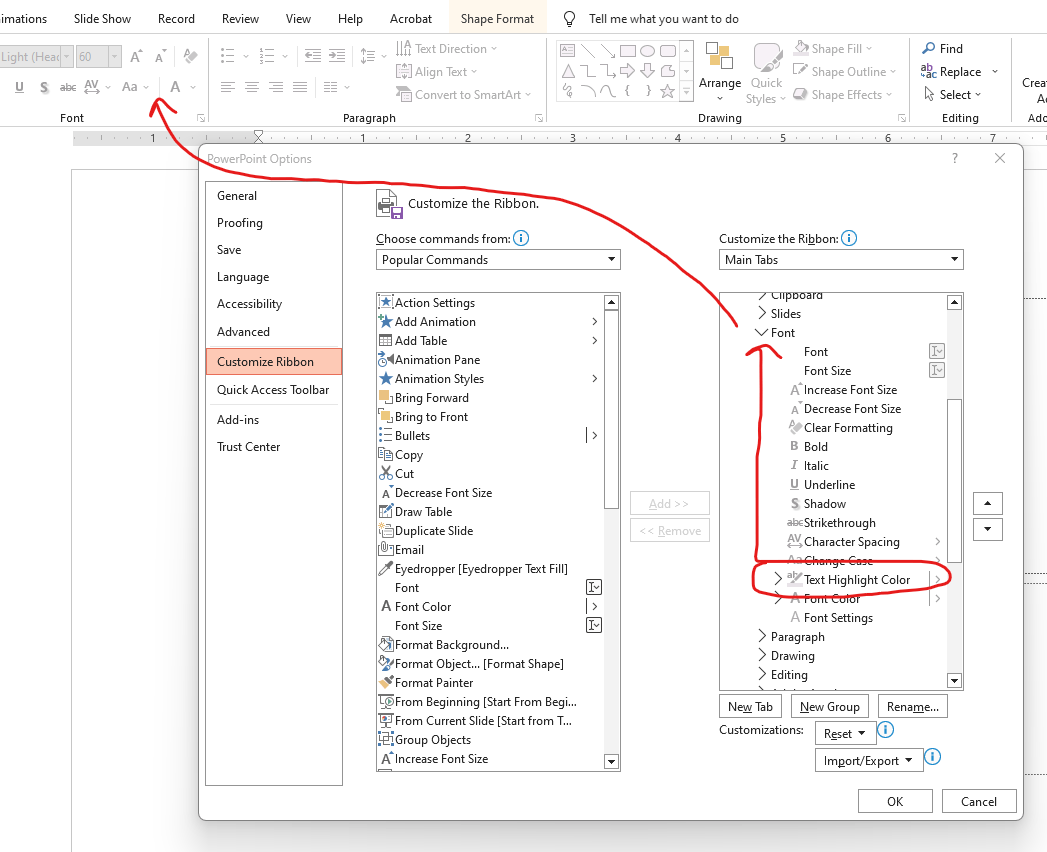Click Increase Font Size icon in ribbon
Image resolution: width=1047 pixels, height=852 pixels.
point(136,57)
